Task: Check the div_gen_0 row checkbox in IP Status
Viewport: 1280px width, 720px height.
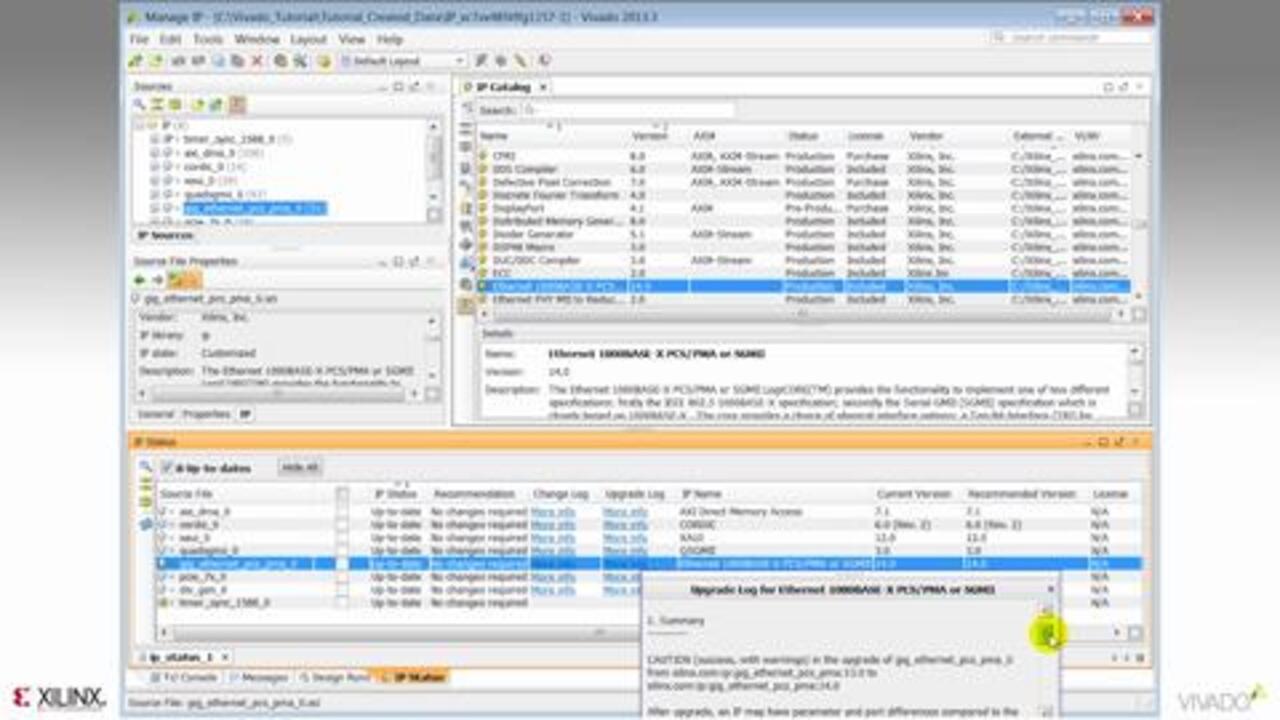Action: pyautogui.click(x=343, y=590)
